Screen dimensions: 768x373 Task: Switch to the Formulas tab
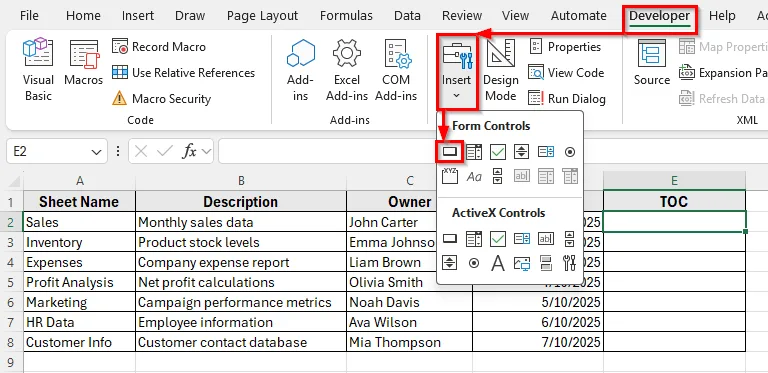[x=346, y=16]
